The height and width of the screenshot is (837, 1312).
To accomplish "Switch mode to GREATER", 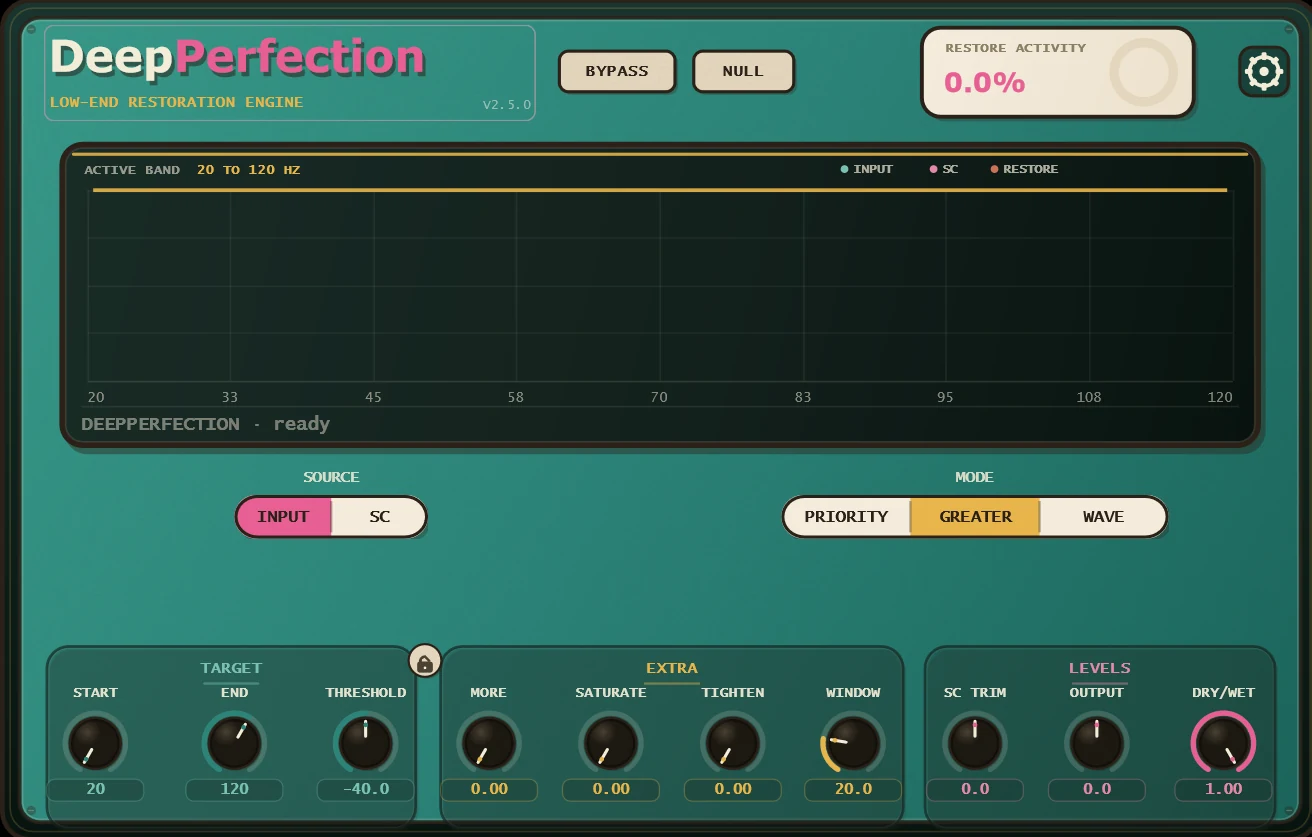I will (x=975, y=517).
